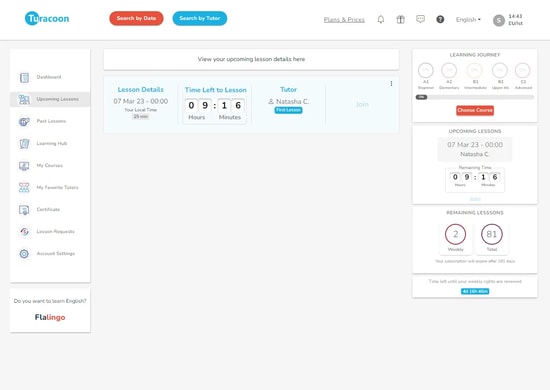
Task: Open the Plans & Prices link
Action: pos(344,20)
